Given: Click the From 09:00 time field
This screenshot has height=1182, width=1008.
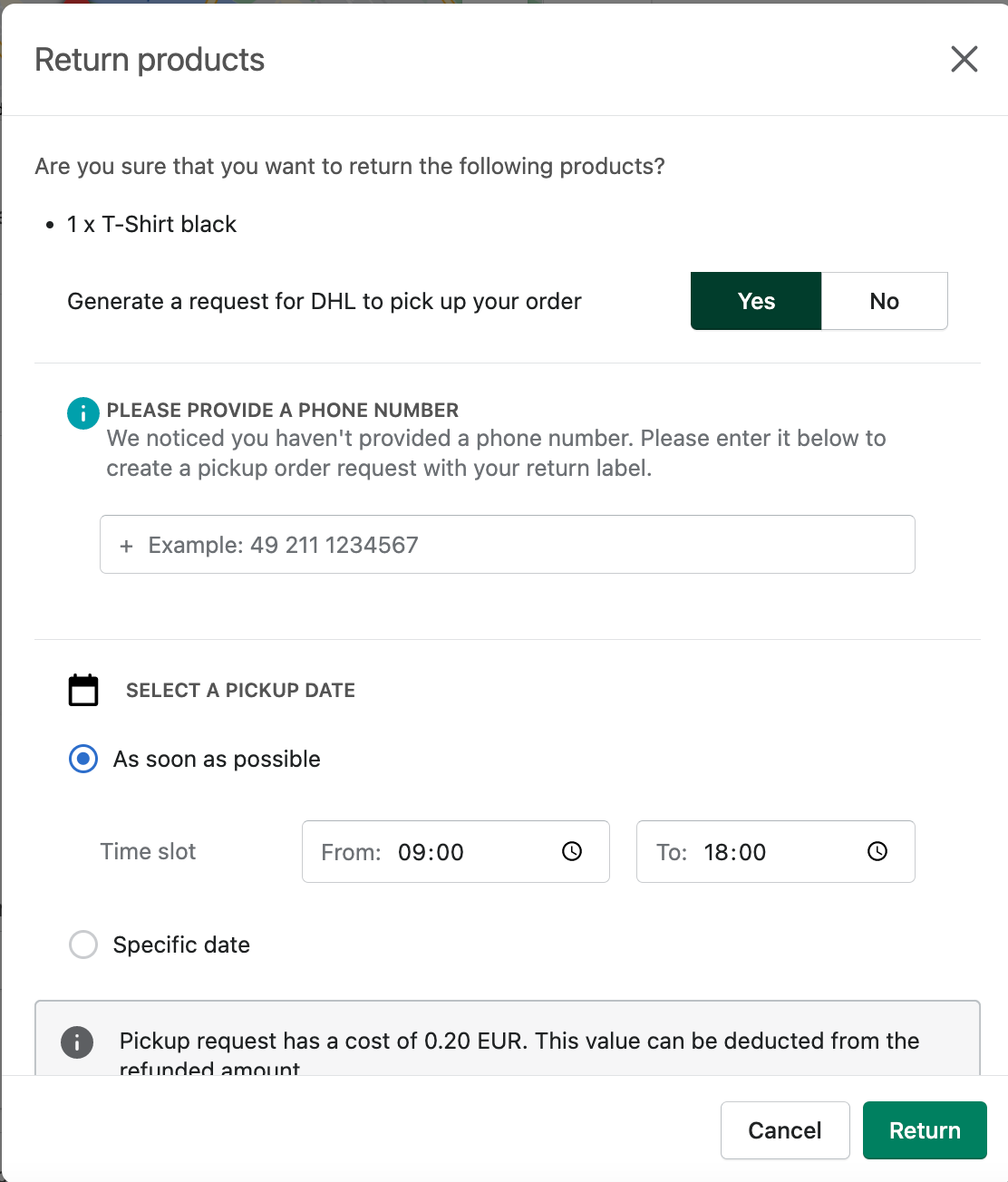Looking at the screenshot, I should pos(456,851).
